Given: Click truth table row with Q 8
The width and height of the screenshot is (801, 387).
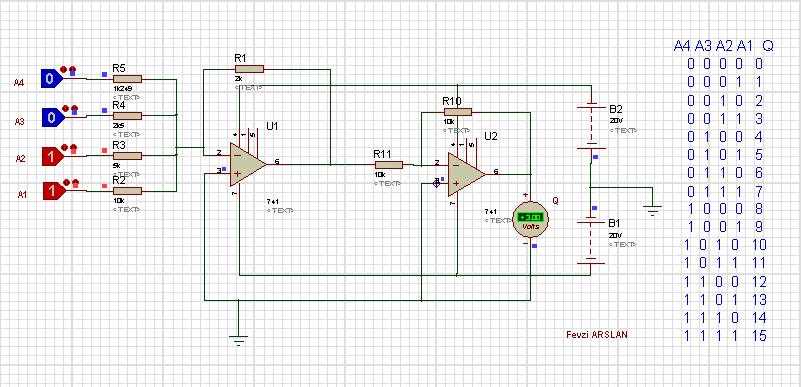Looking at the screenshot, I should (x=726, y=209).
